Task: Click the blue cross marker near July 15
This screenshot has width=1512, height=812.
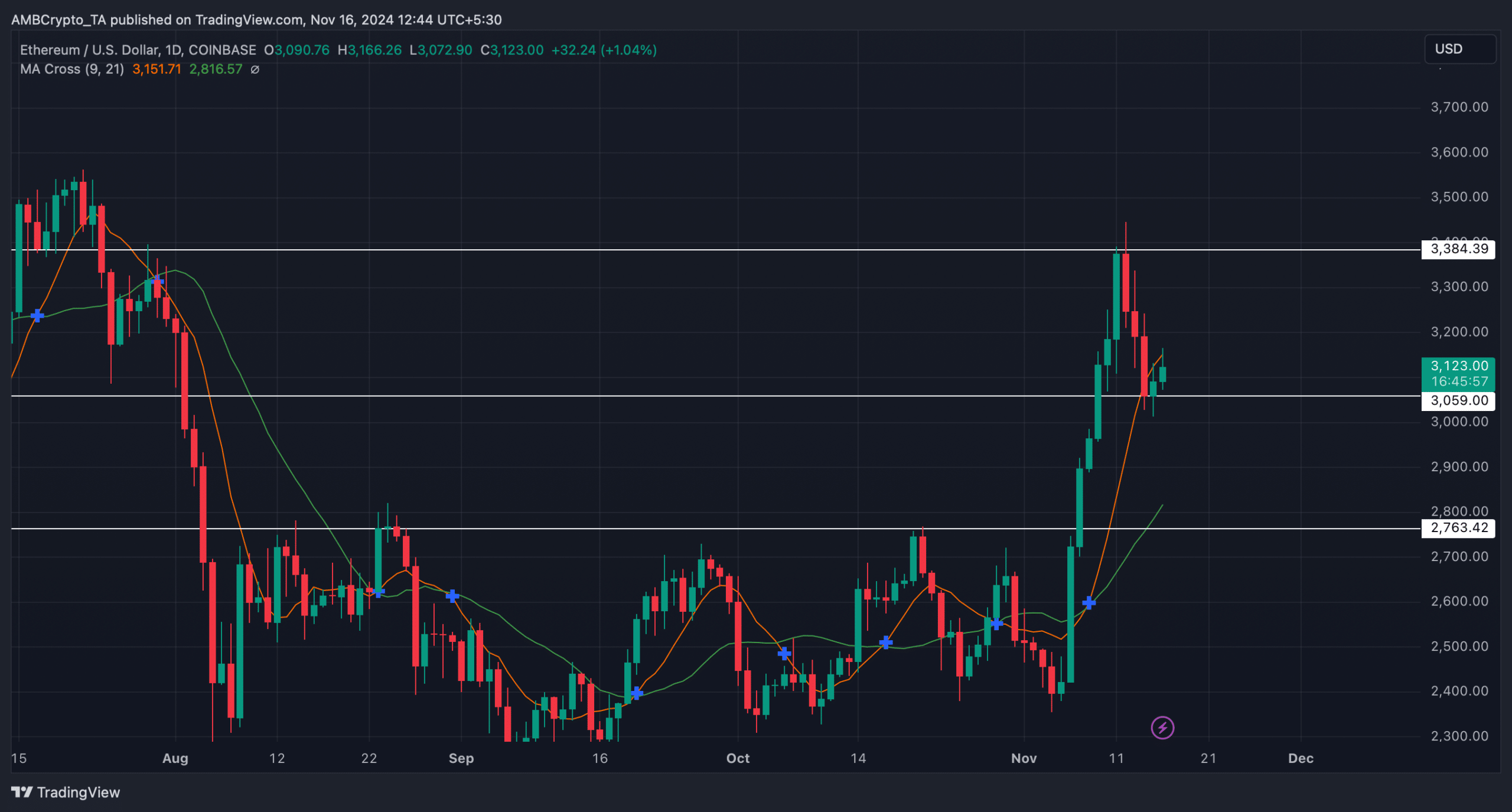Action: (x=37, y=316)
